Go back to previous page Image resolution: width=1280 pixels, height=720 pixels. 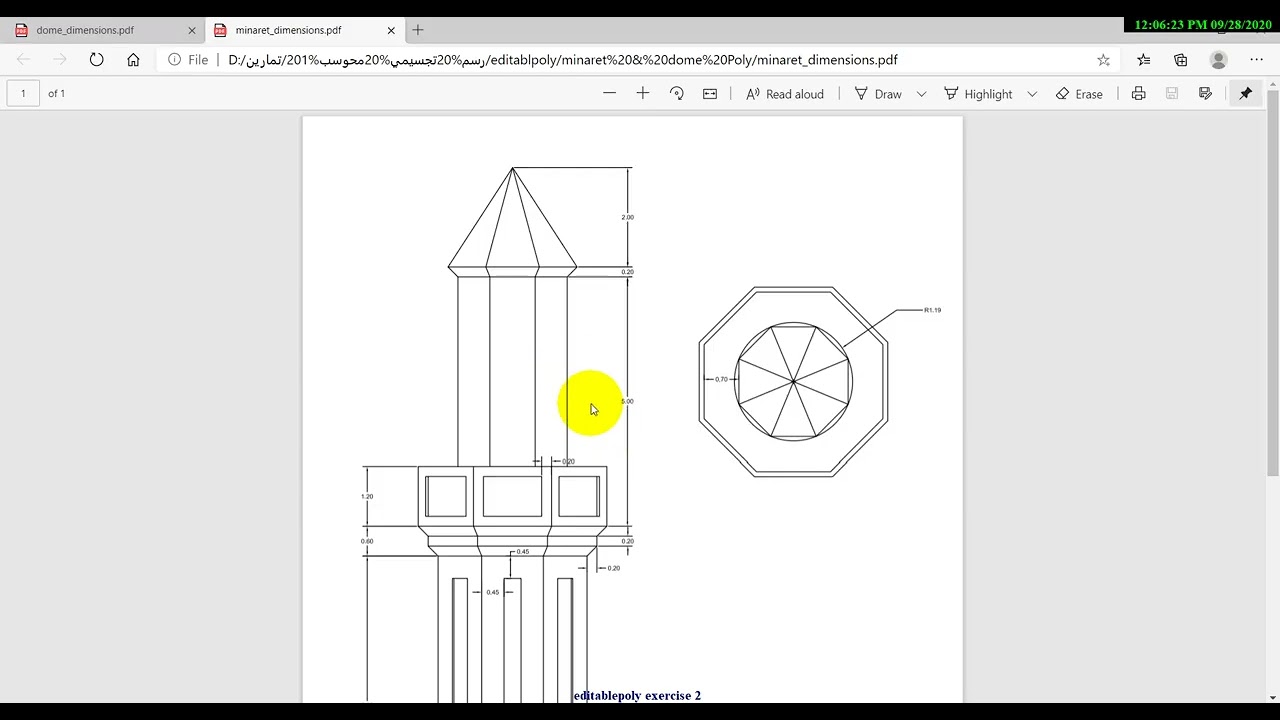coord(23,60)
